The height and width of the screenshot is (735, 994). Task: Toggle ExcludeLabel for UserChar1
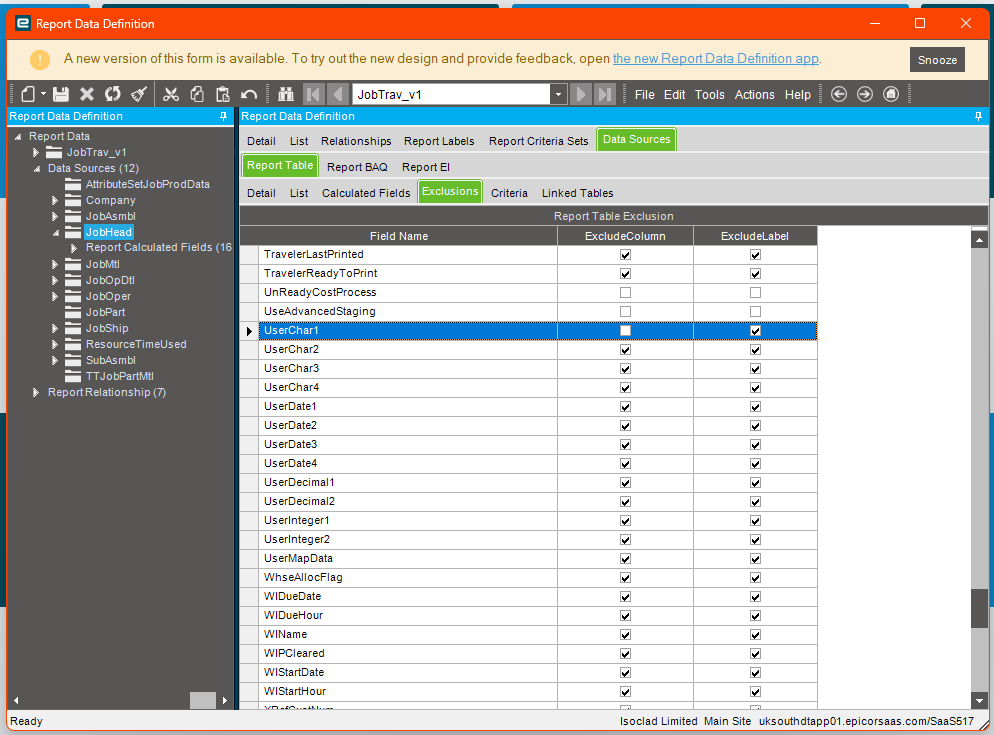(755, 330)
